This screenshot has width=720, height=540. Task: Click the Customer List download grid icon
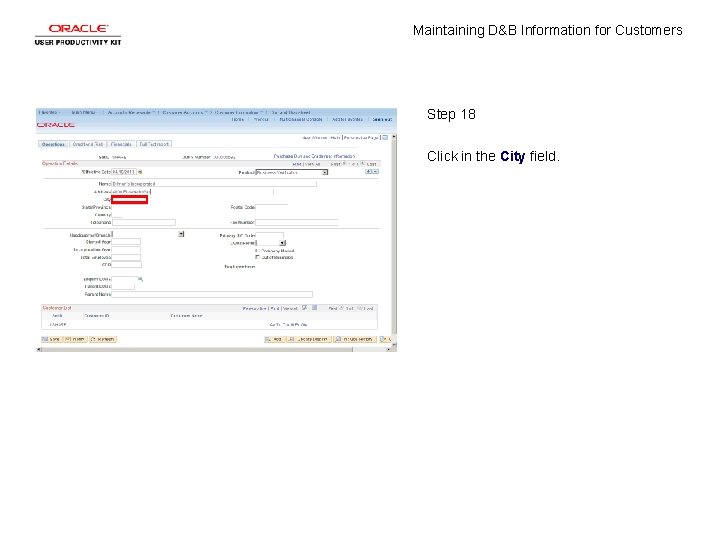[x=315, y=308]
